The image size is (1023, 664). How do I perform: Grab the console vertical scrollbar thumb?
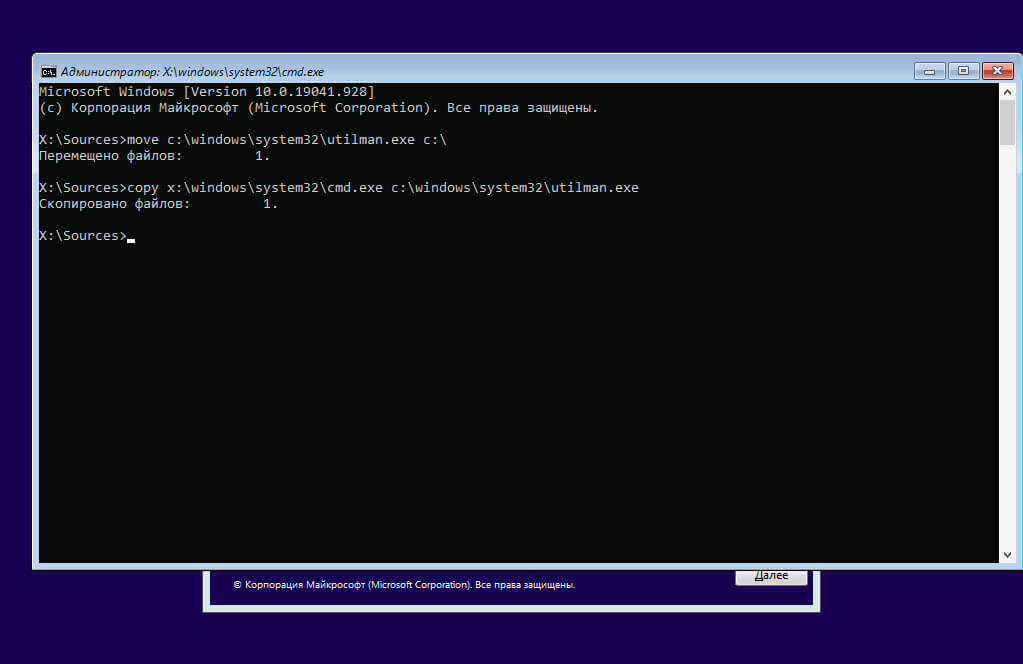tap(1007, 123)
